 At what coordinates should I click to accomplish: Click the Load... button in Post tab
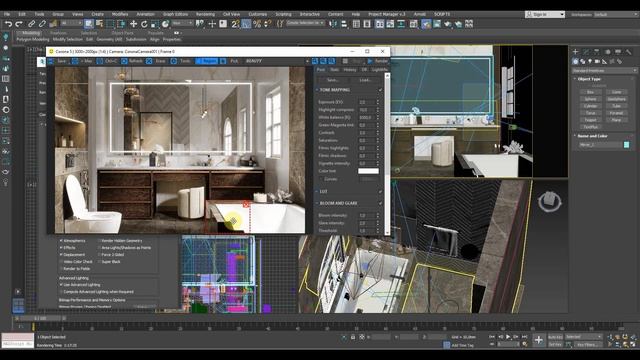pyautogui.click(x=365, y=80)
